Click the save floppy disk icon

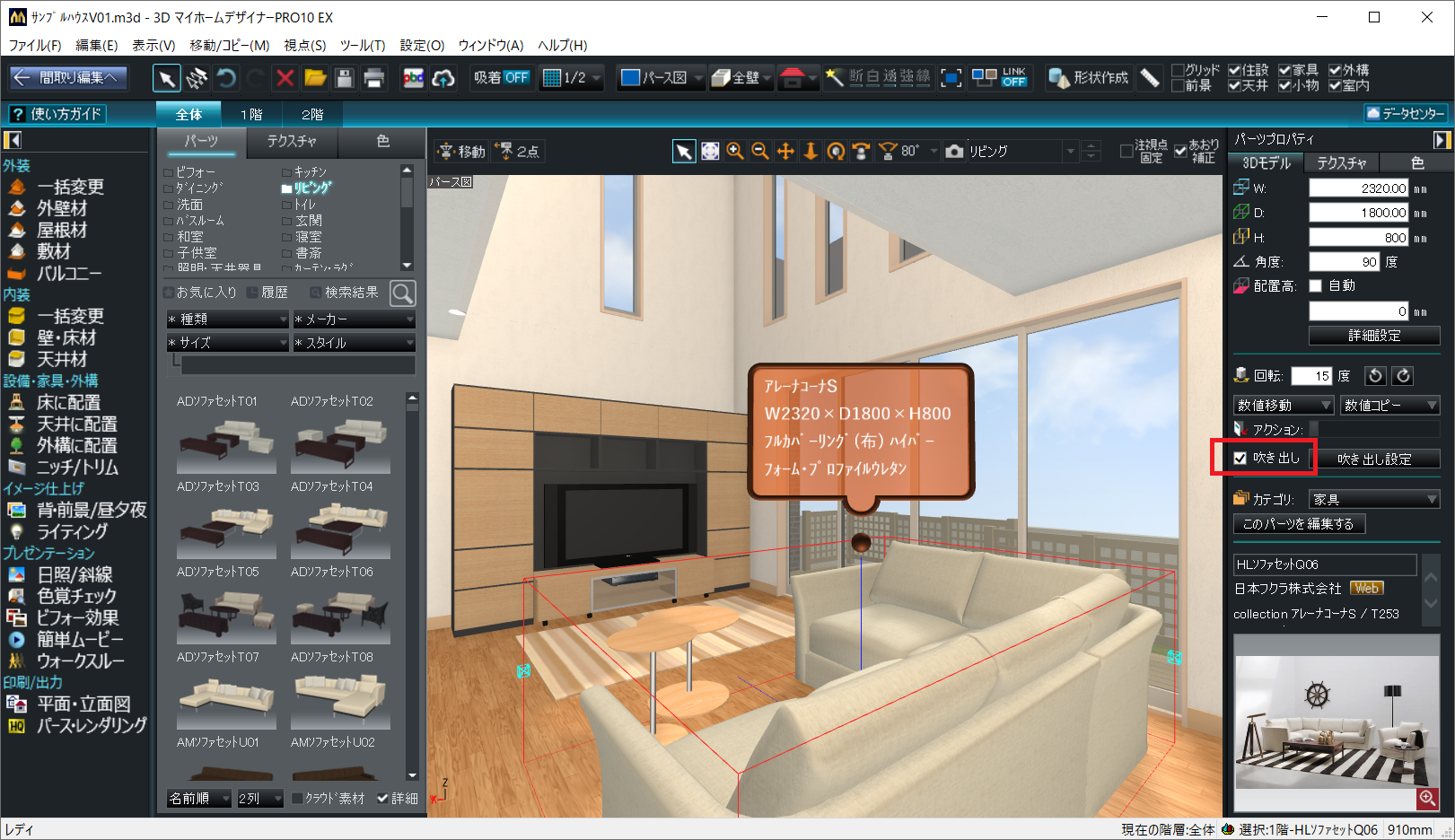tap(344, 79)
